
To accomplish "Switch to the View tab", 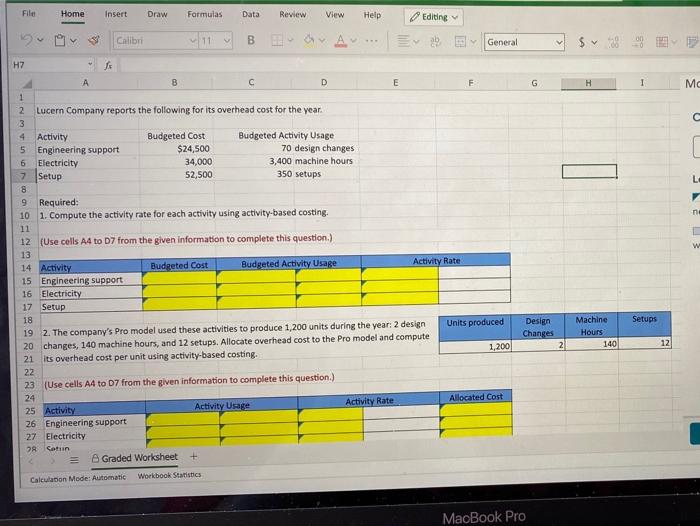I will tap(334, 14).
